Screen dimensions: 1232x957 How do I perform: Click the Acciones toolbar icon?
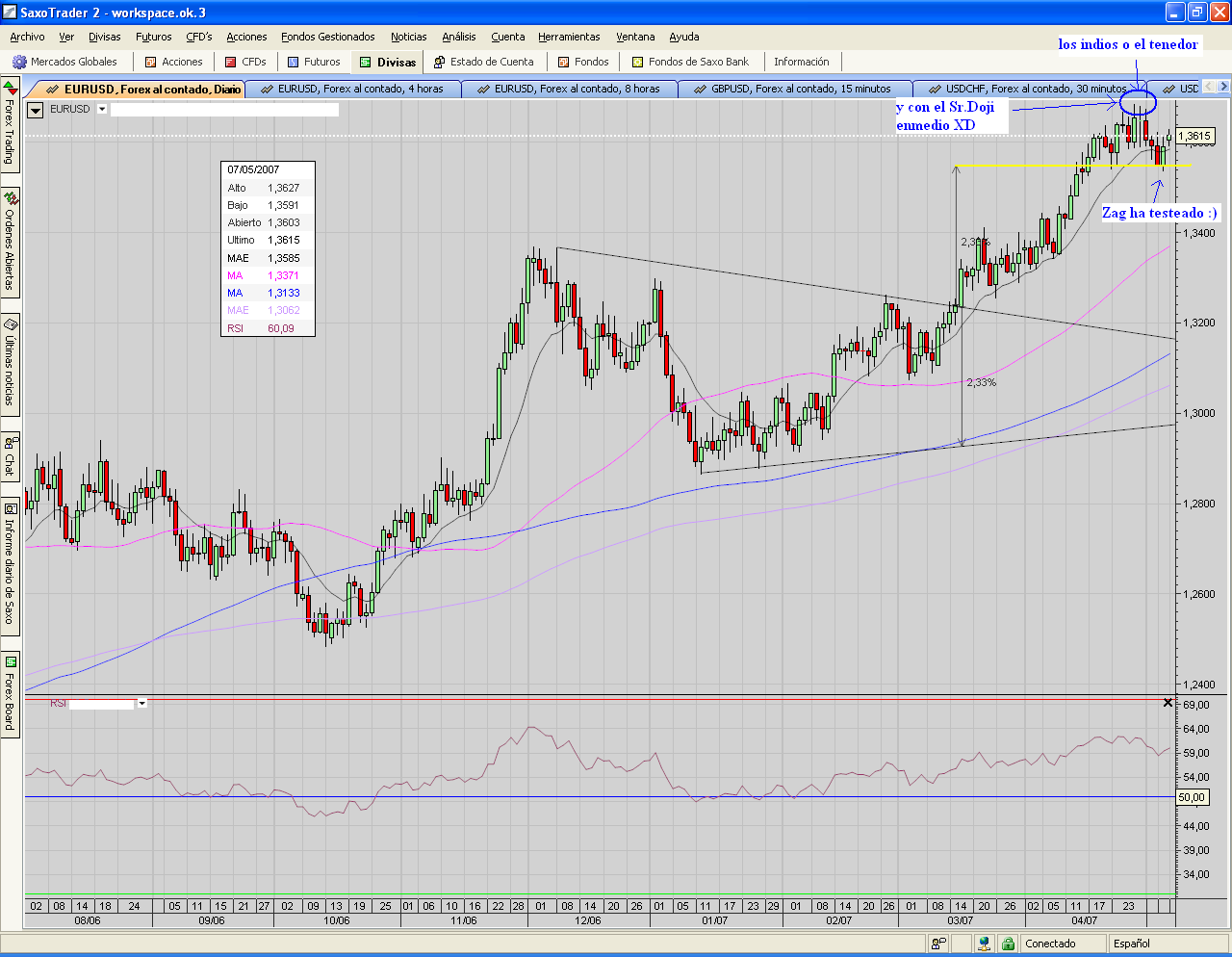click(x=150, y=62)
